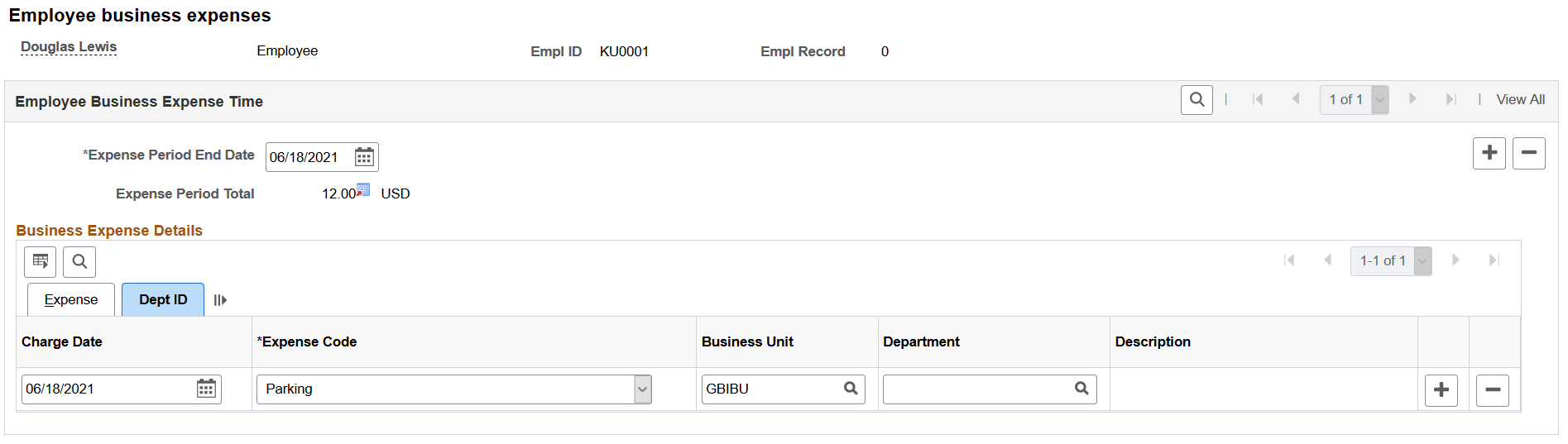The image size is (1568, 444).
Task: Go to previous Expense Time record
Action: [x=1296, y=99]
